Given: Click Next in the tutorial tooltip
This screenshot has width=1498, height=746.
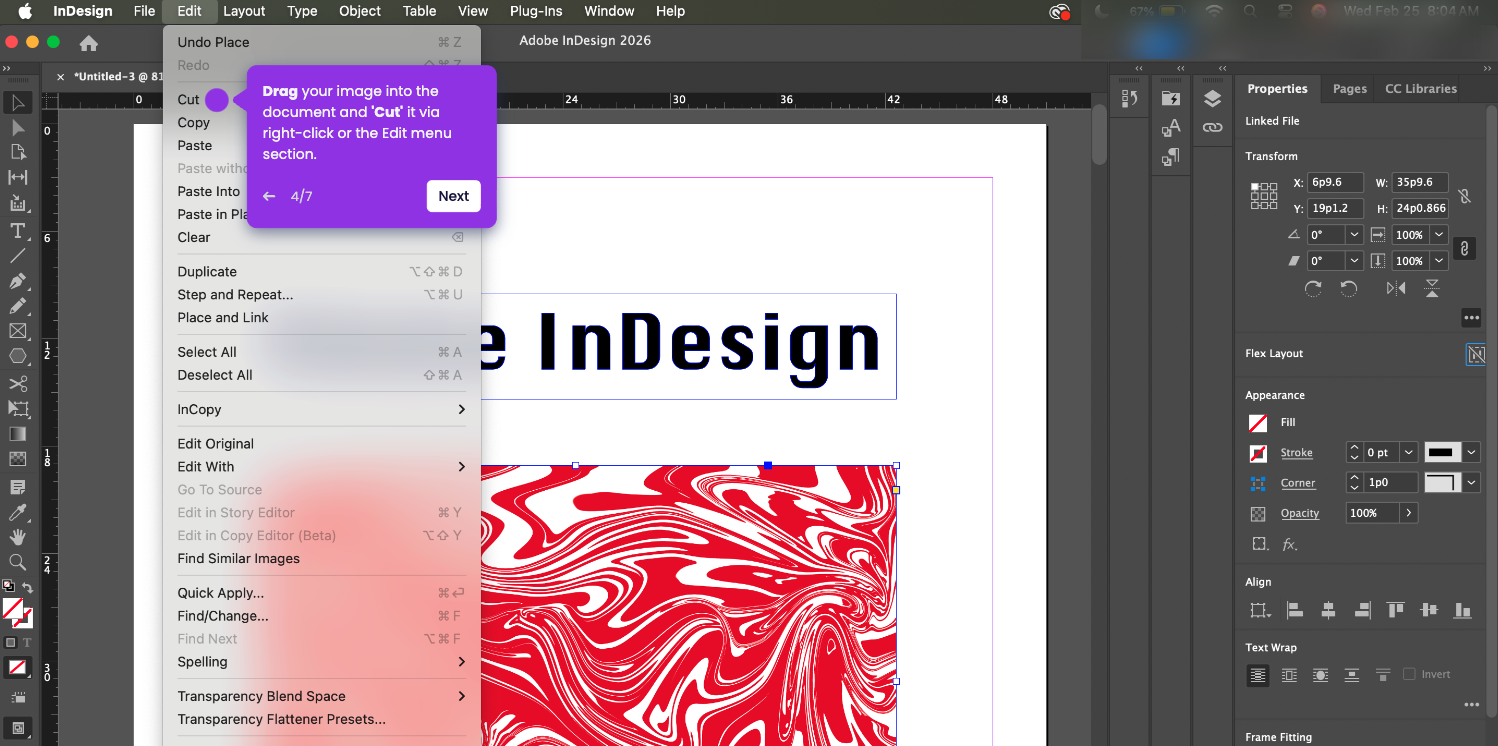Looking at the screenshot, I should point(453,196).
